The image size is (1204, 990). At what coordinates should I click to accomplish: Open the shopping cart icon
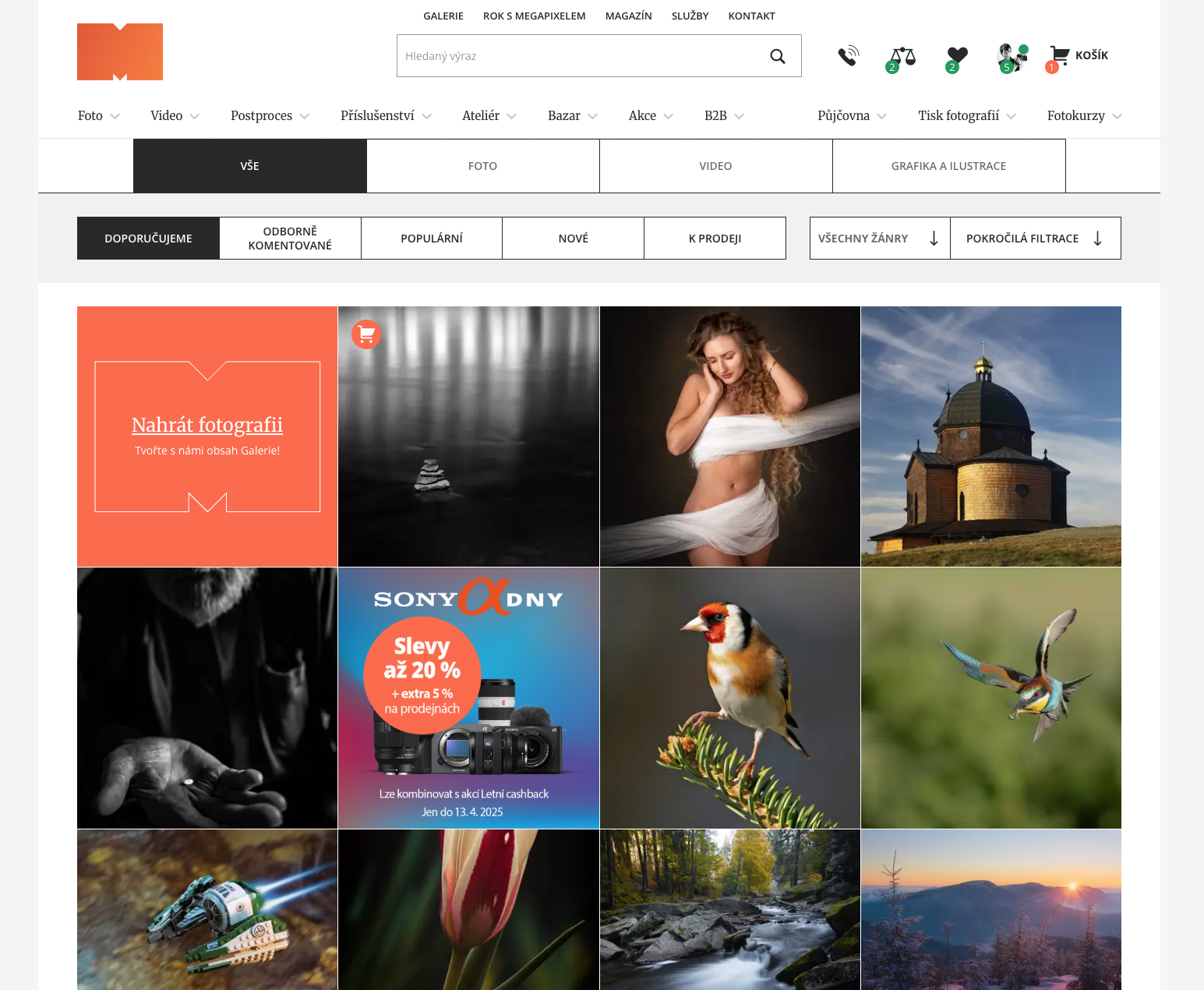1059,55
